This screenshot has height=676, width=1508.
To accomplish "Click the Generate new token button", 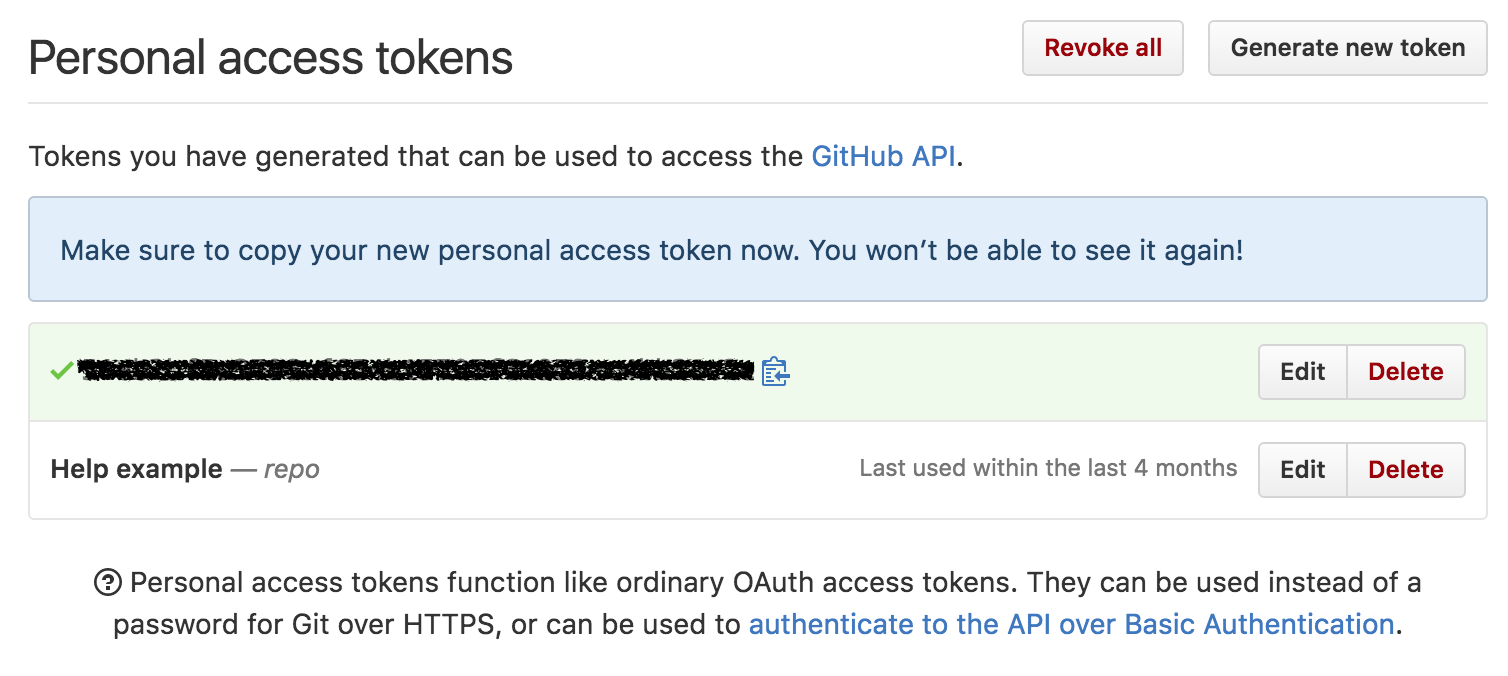I will coord(1347,47).
